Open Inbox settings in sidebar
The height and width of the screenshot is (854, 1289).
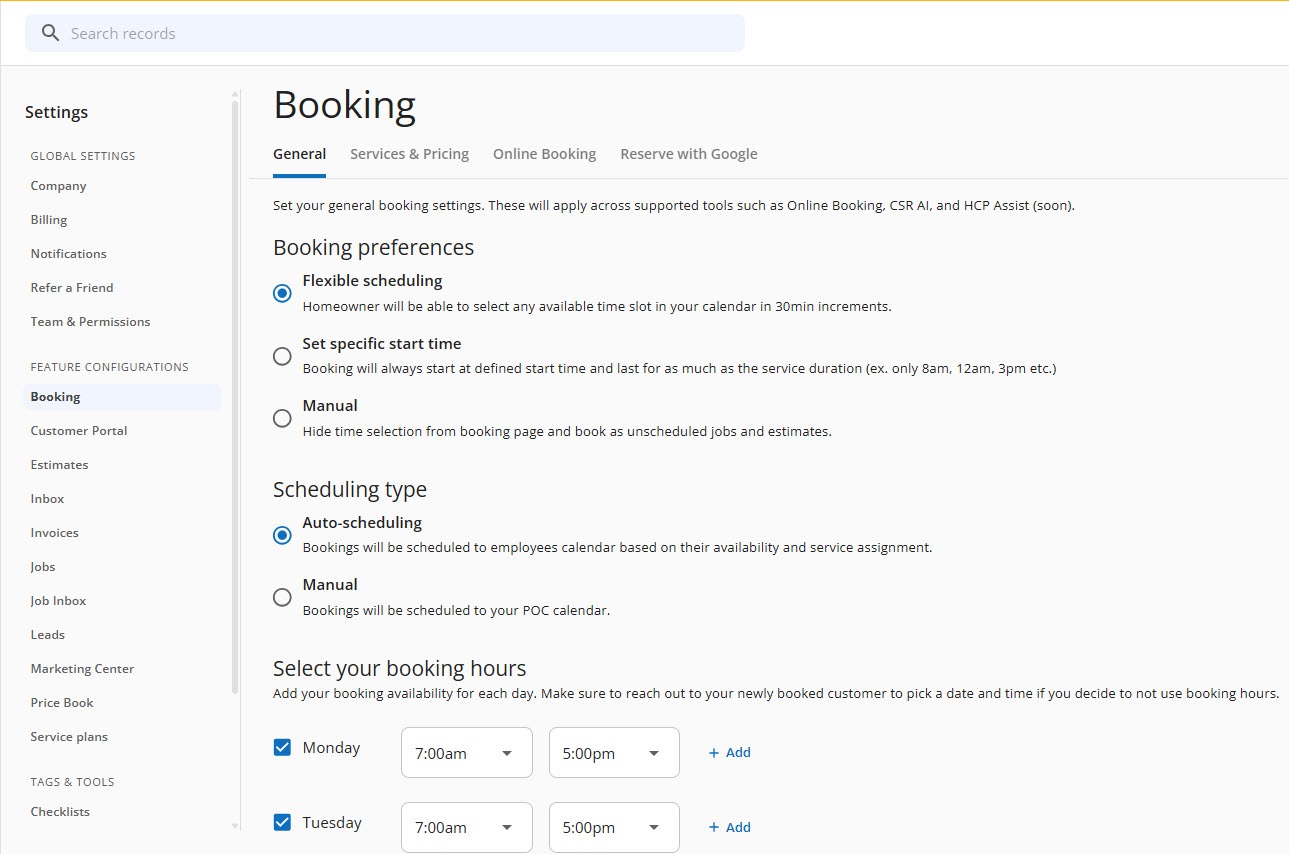point(47,499)
